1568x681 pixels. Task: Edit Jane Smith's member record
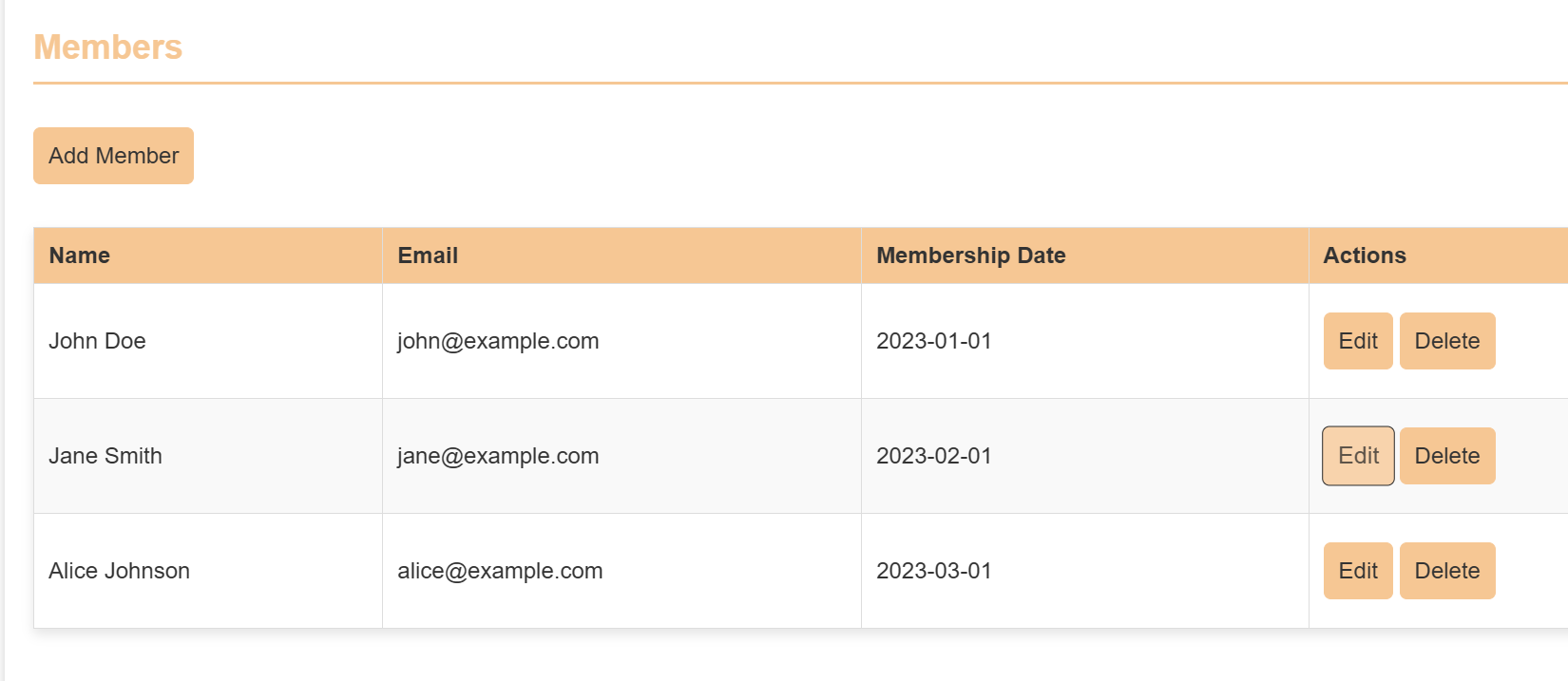[1357, 456]
